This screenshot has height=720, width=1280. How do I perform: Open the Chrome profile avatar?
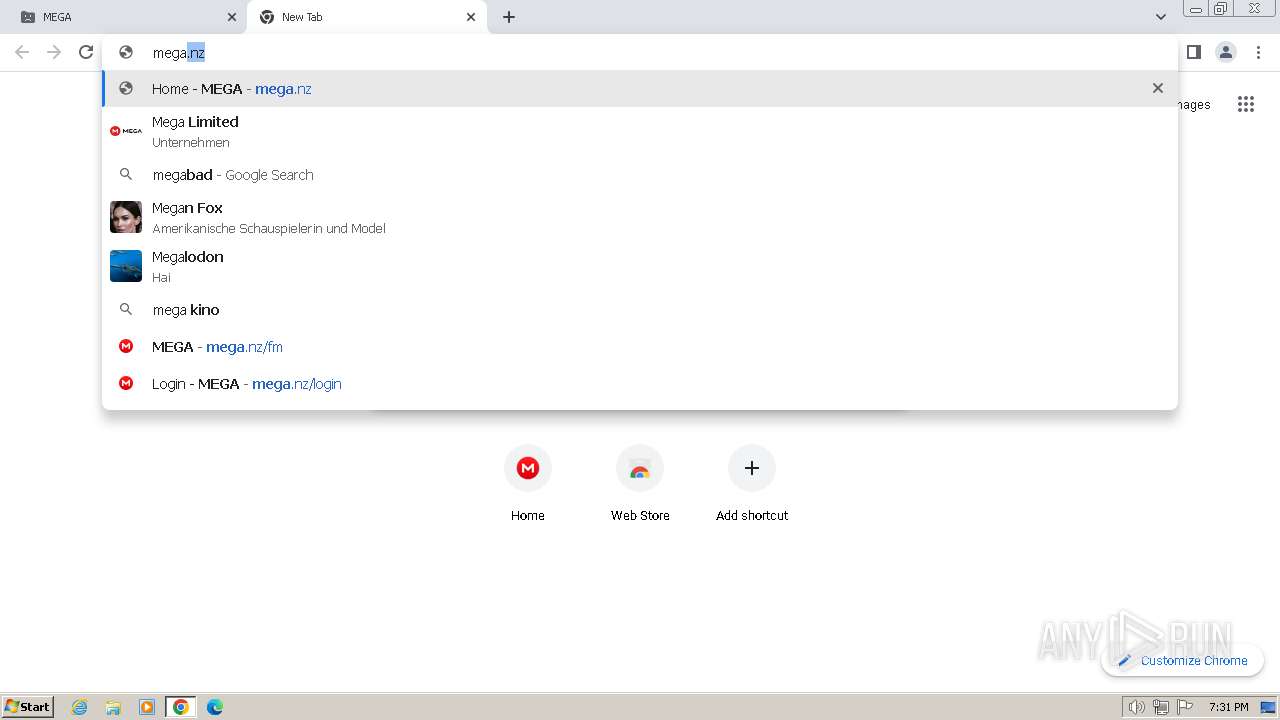click(1226, 52)
